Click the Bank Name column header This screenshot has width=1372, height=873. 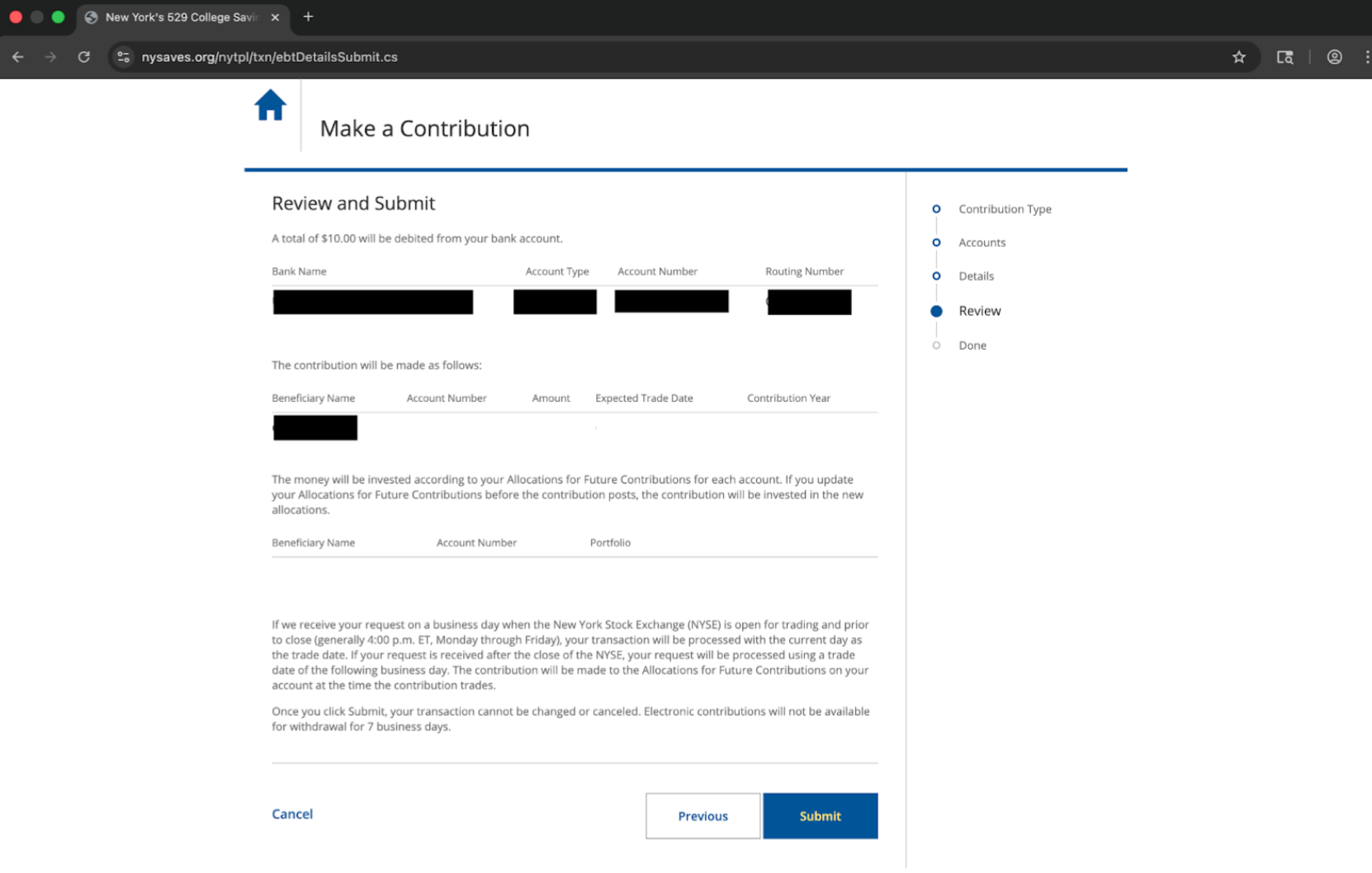pyautogui.click(x=299, y=271)
